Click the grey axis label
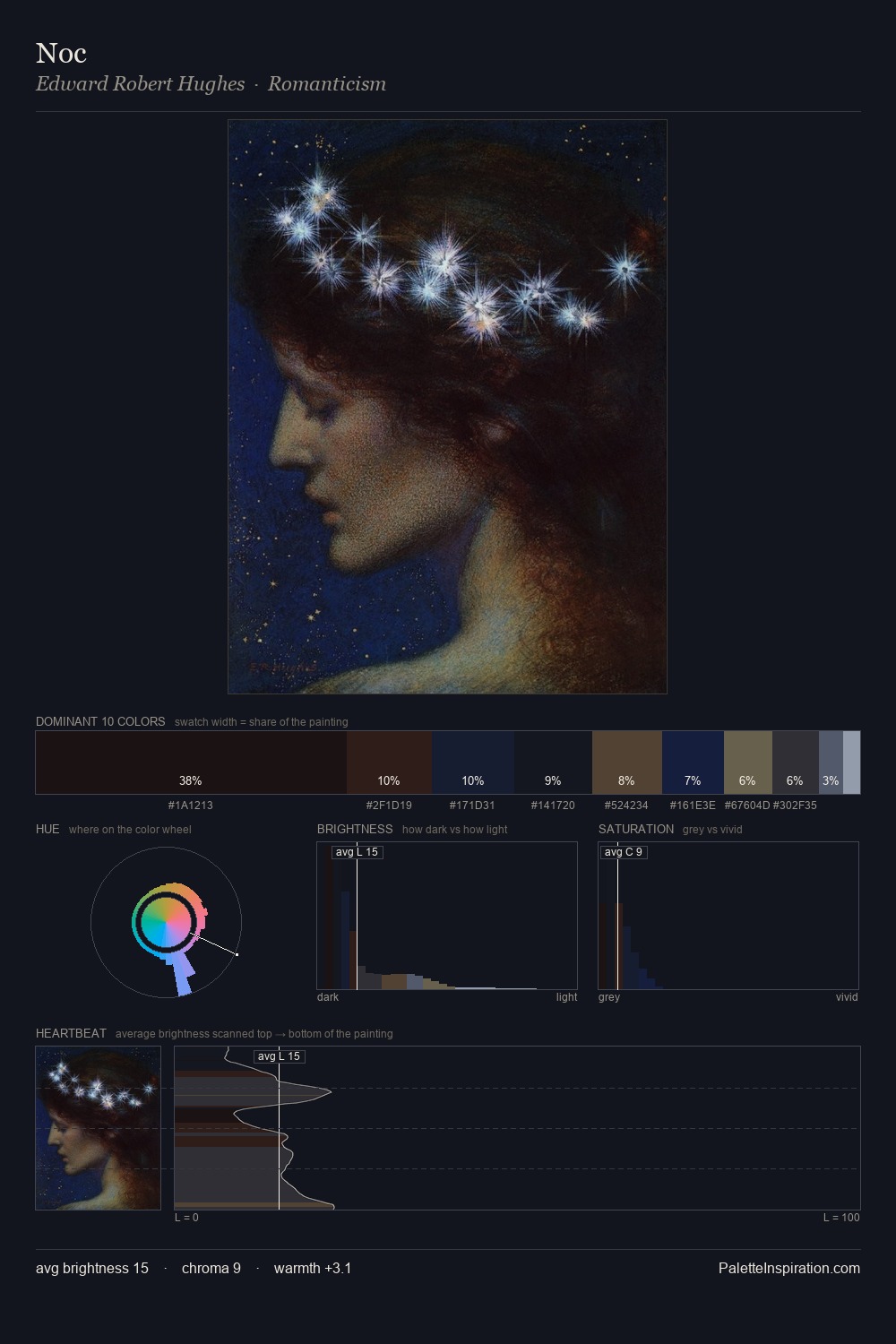896x1344 pixels. [x=609, y=996]
